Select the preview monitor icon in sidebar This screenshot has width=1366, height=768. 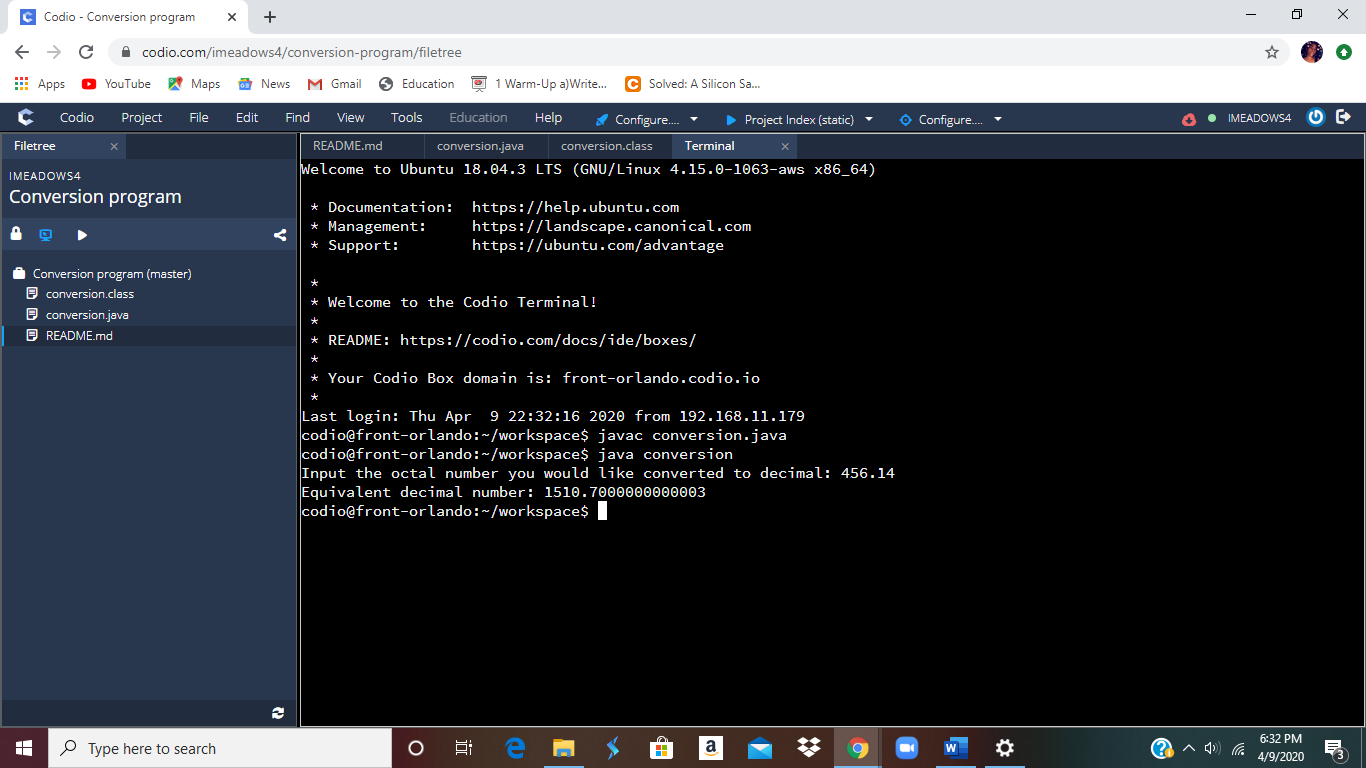coord(45,235)
